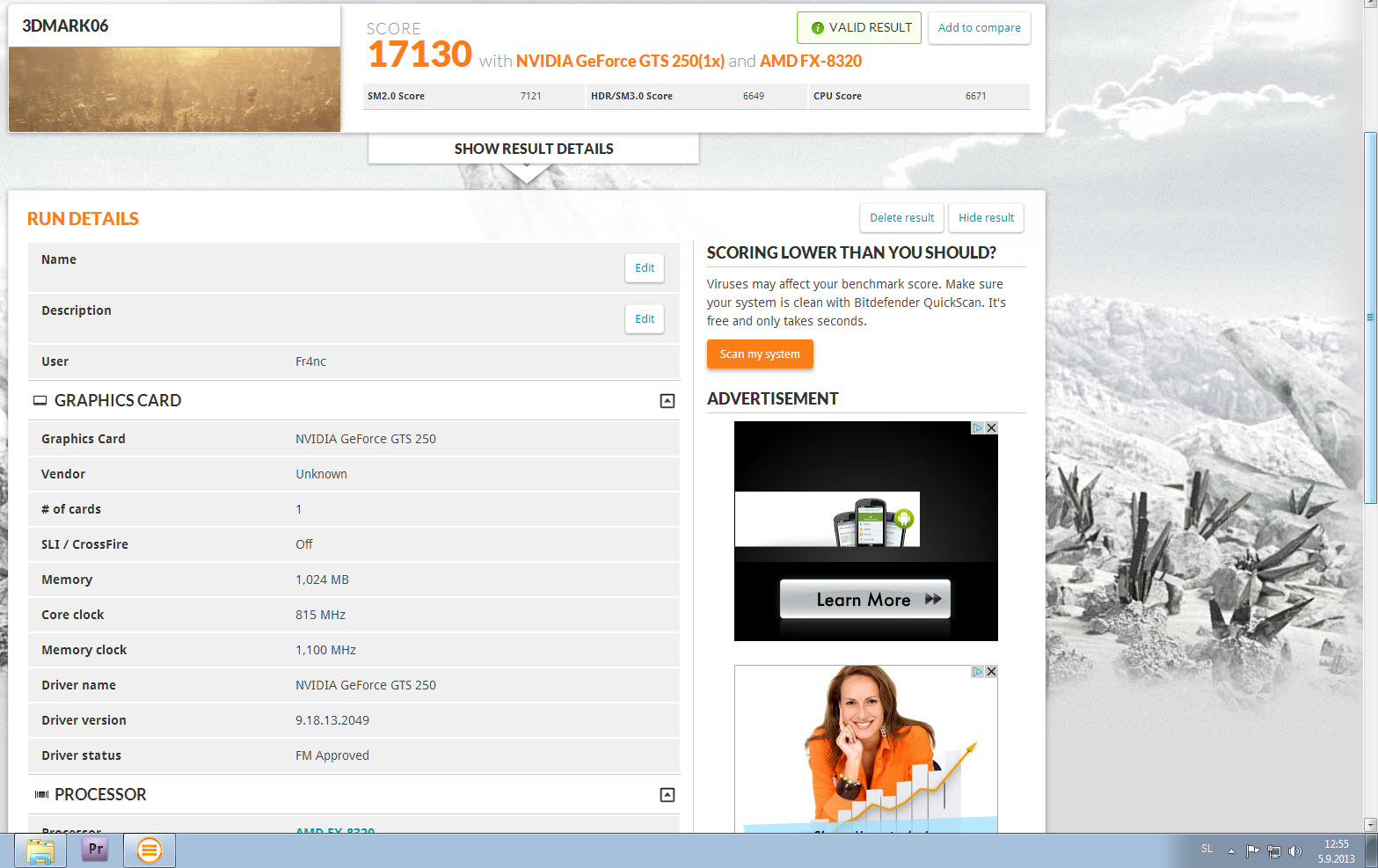Click the volume speaker tray icon
The width and height of the screenshot is (1378, 868).
(1294, 850)
